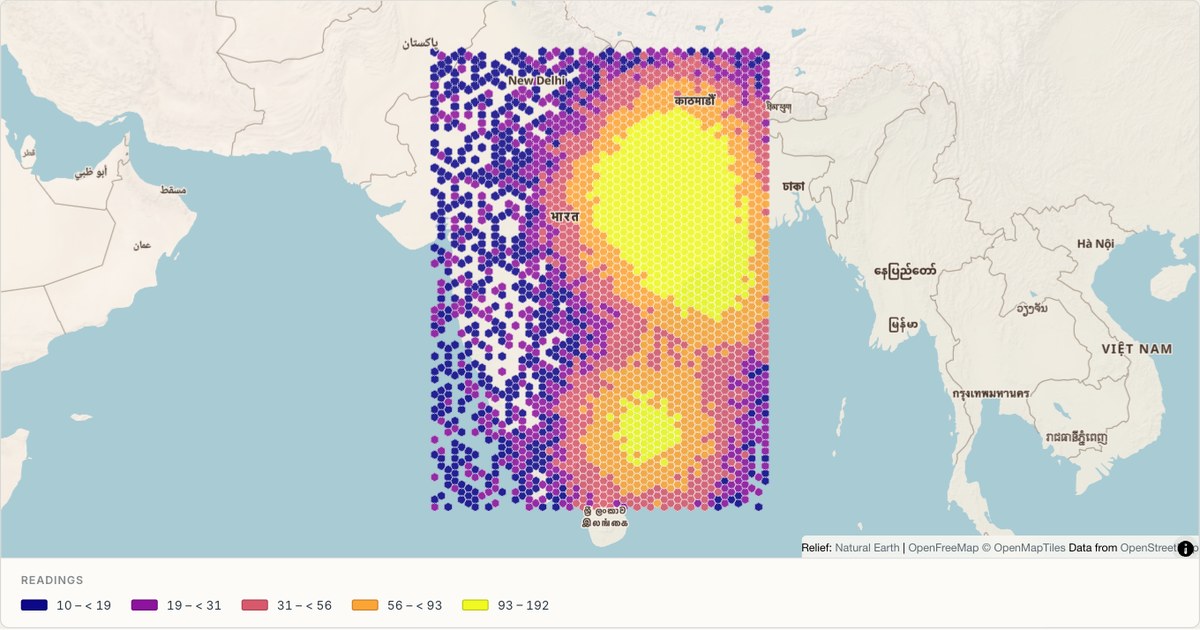Click the ঢাকা city label
Viewport: 1200px width, 630px height.
tap(795, 186)
